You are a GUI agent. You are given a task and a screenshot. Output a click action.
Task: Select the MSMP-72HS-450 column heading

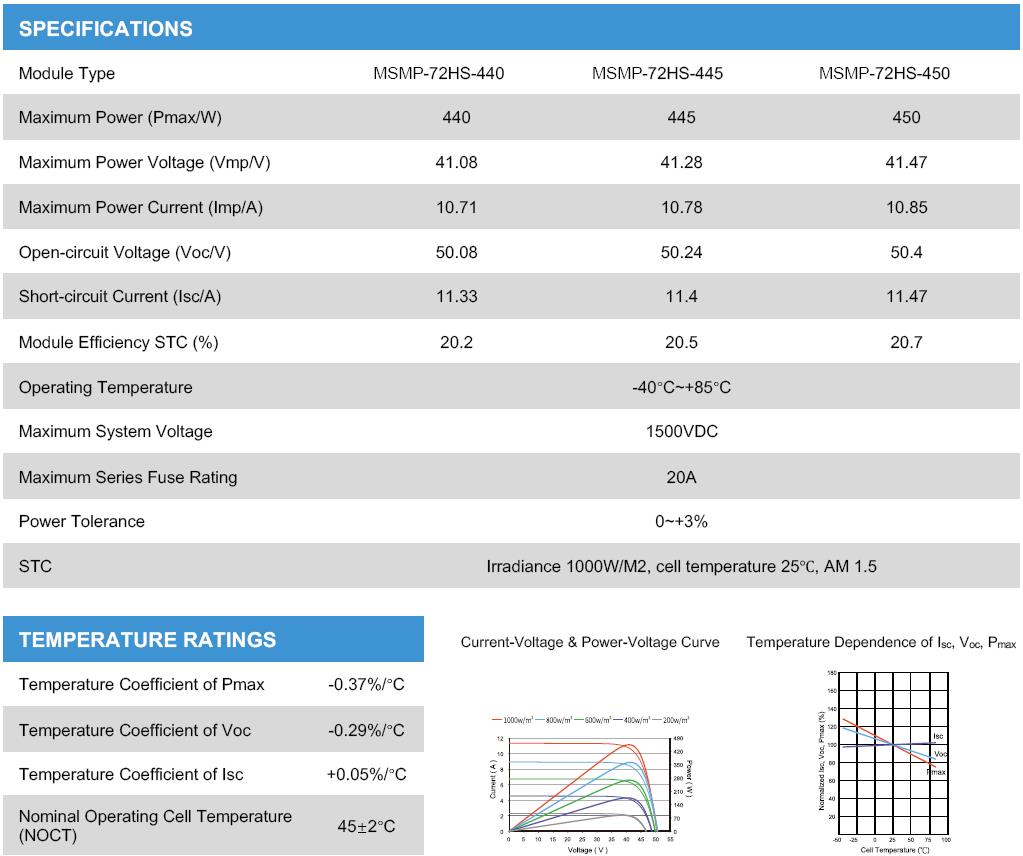click(883, 73)
